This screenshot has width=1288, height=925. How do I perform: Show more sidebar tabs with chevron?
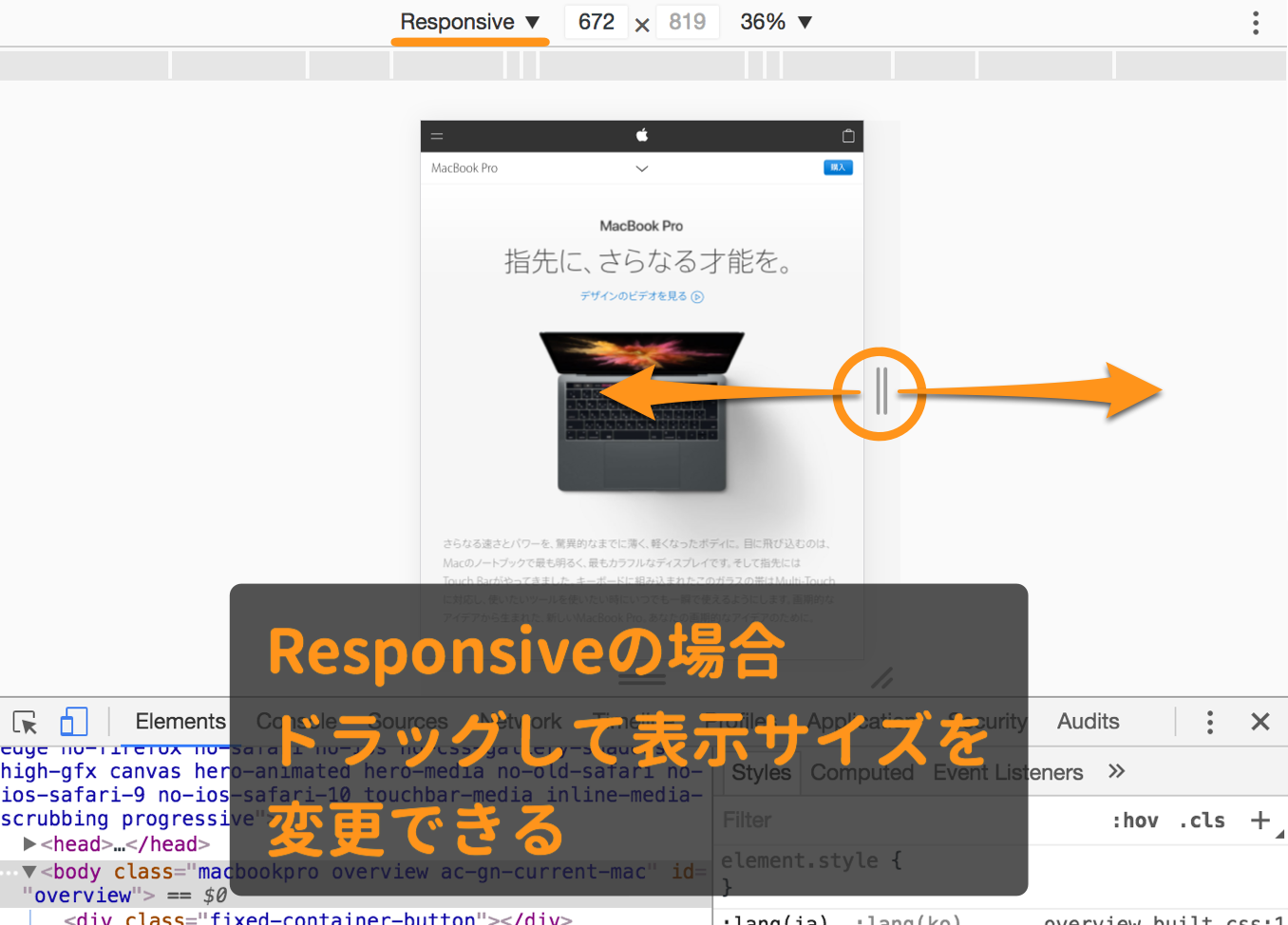1116,771
